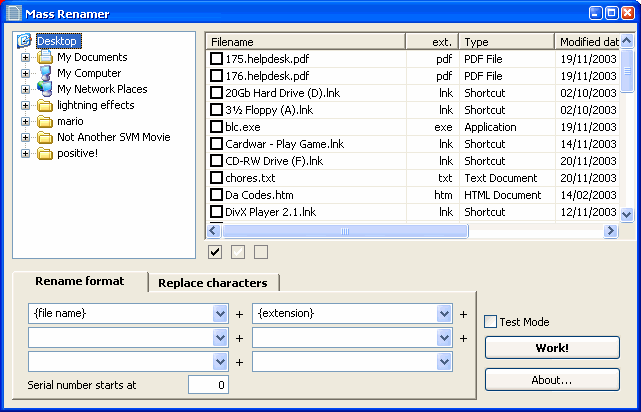Select the My Network Places icon

point(44,89)
